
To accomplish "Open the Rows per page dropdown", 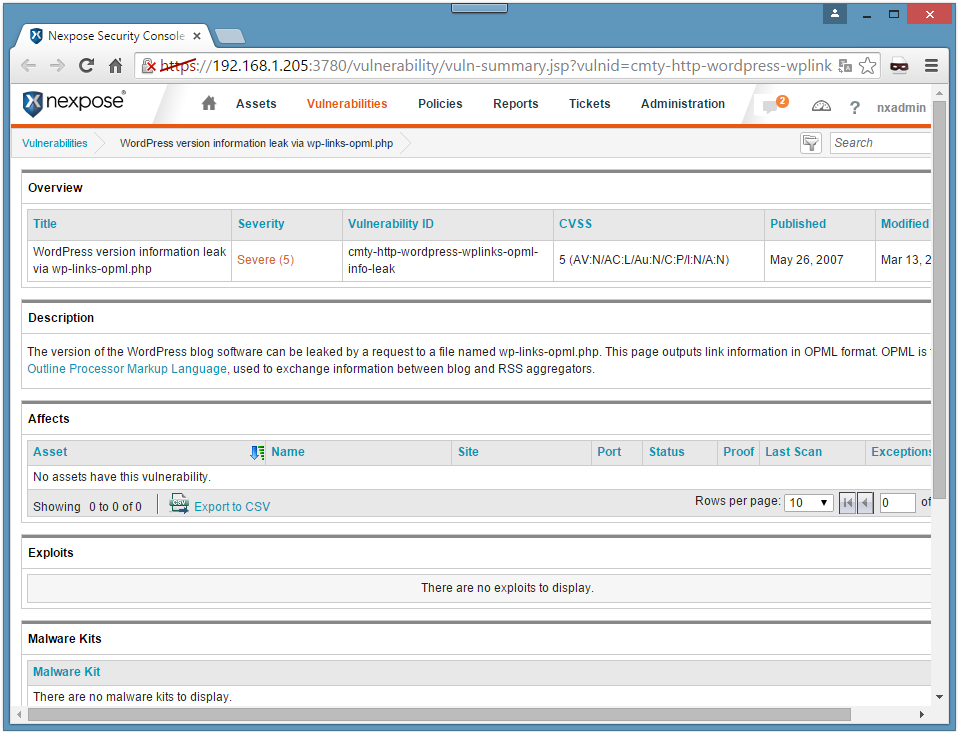I will [x=808, y=503].
